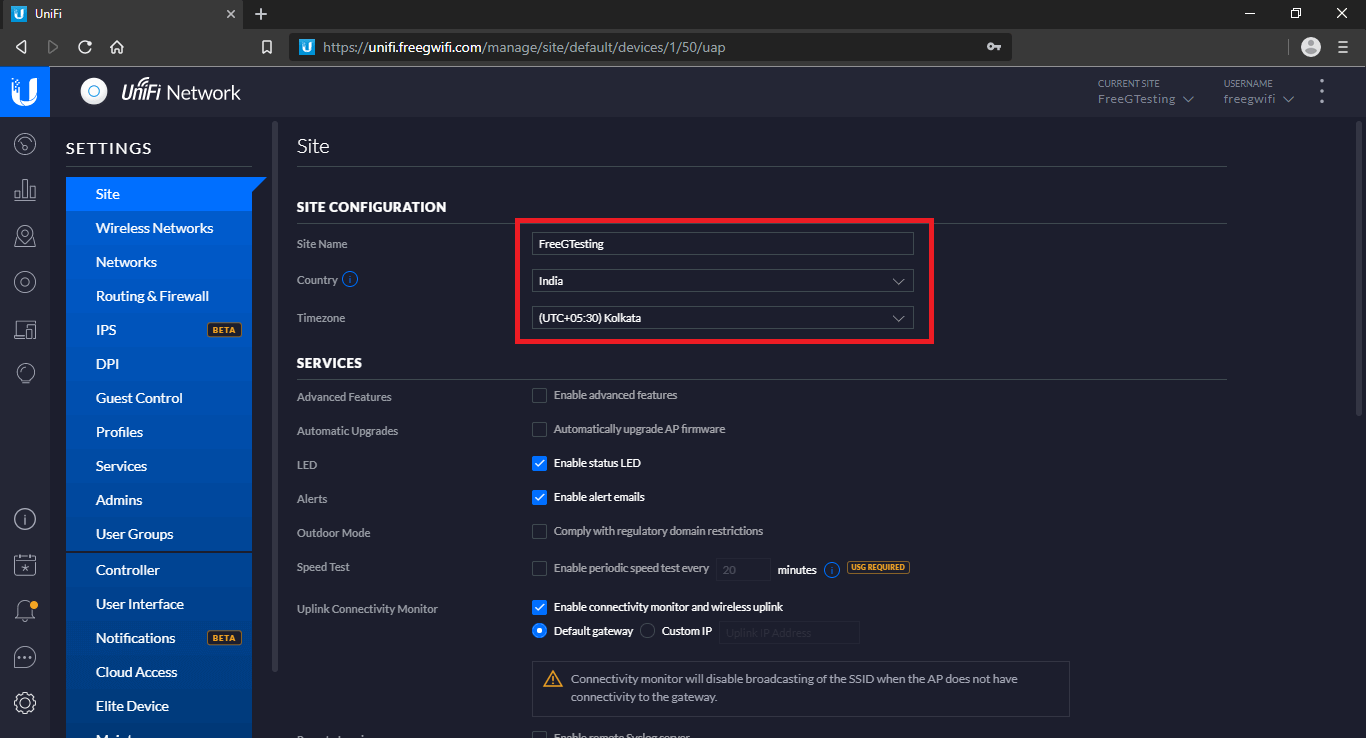Toggle Automatically upgrade AP firmware

click(x=540, y=429)
